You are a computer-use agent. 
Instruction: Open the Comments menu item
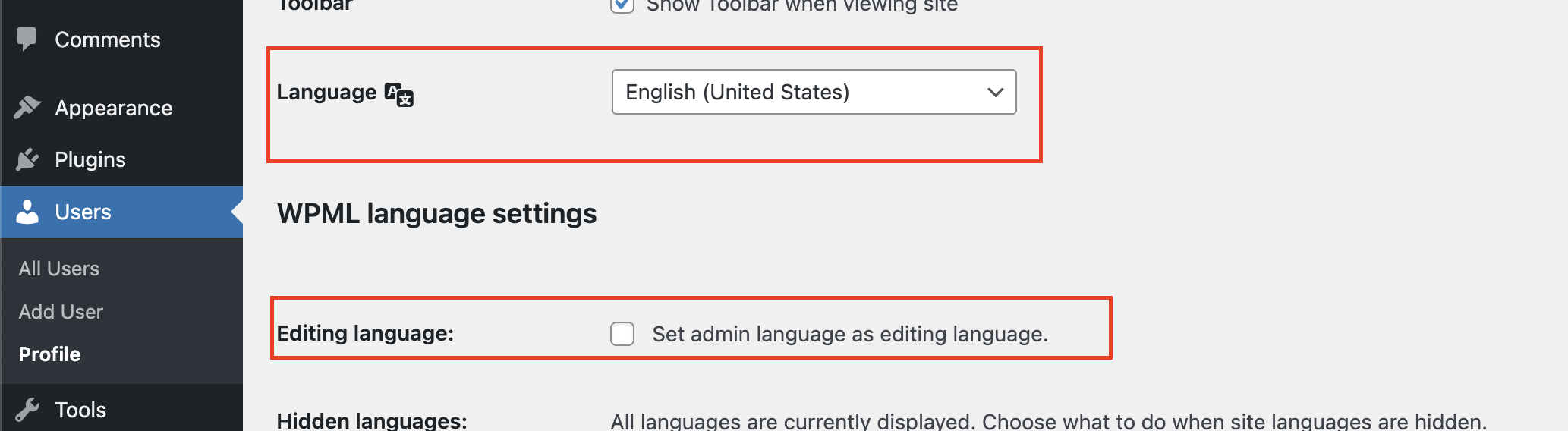pos(107,39)
